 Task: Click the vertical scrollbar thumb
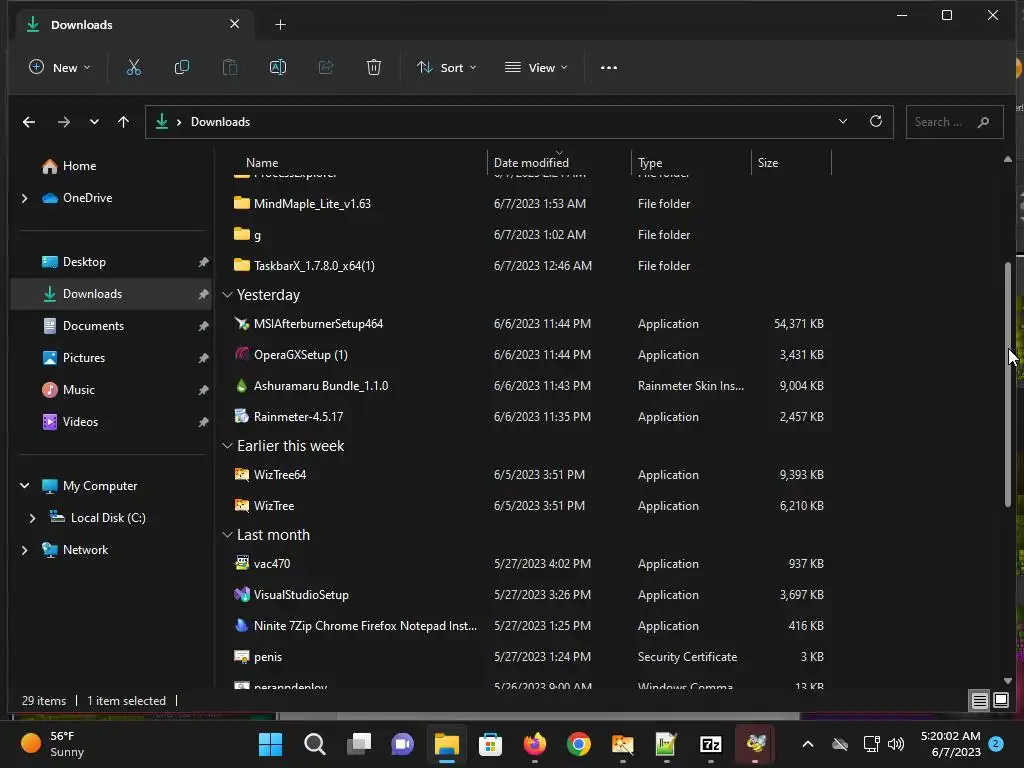coord(1008,384)
